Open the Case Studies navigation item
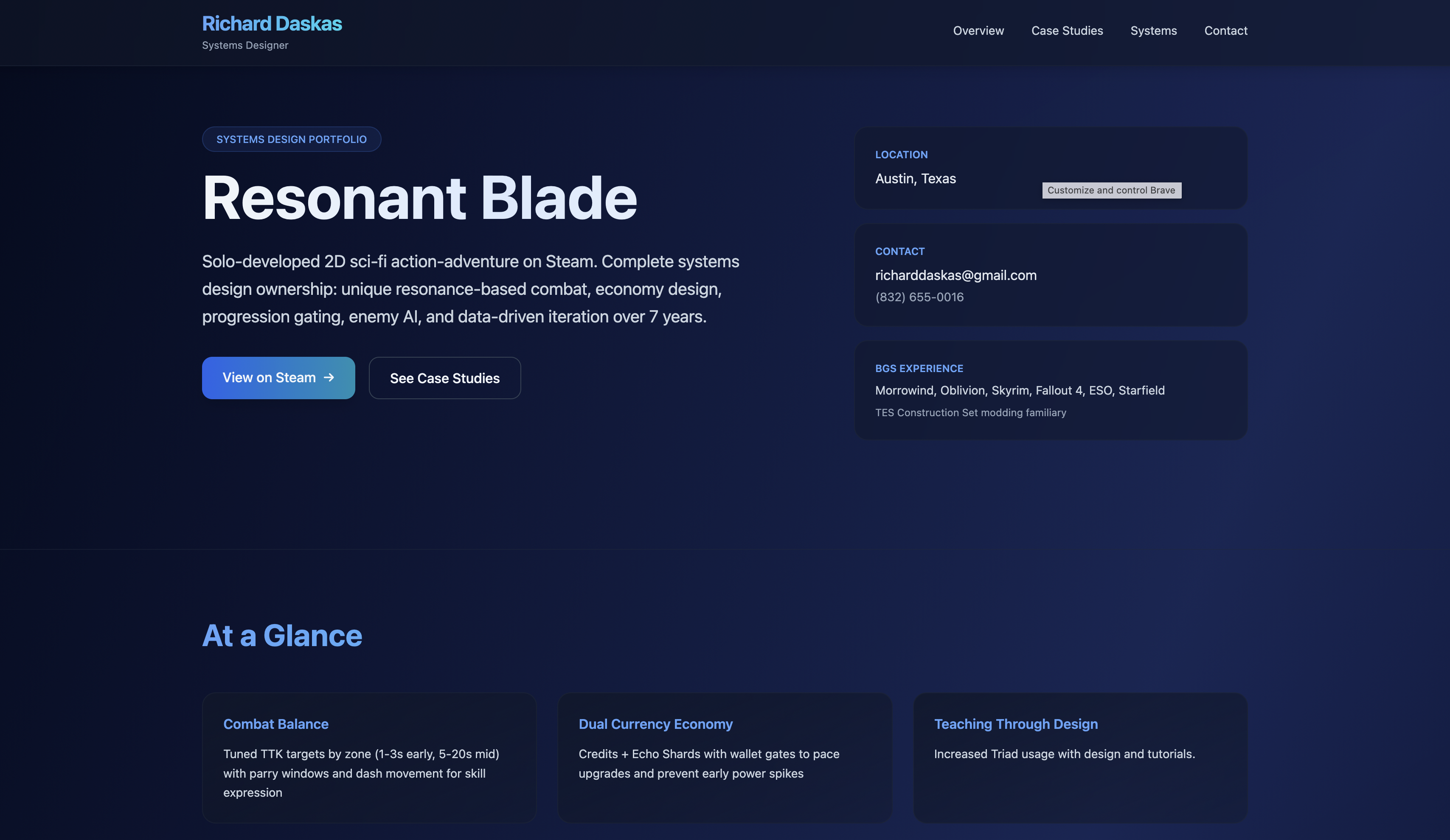The image size is (1450, 840). [1067, 31]
